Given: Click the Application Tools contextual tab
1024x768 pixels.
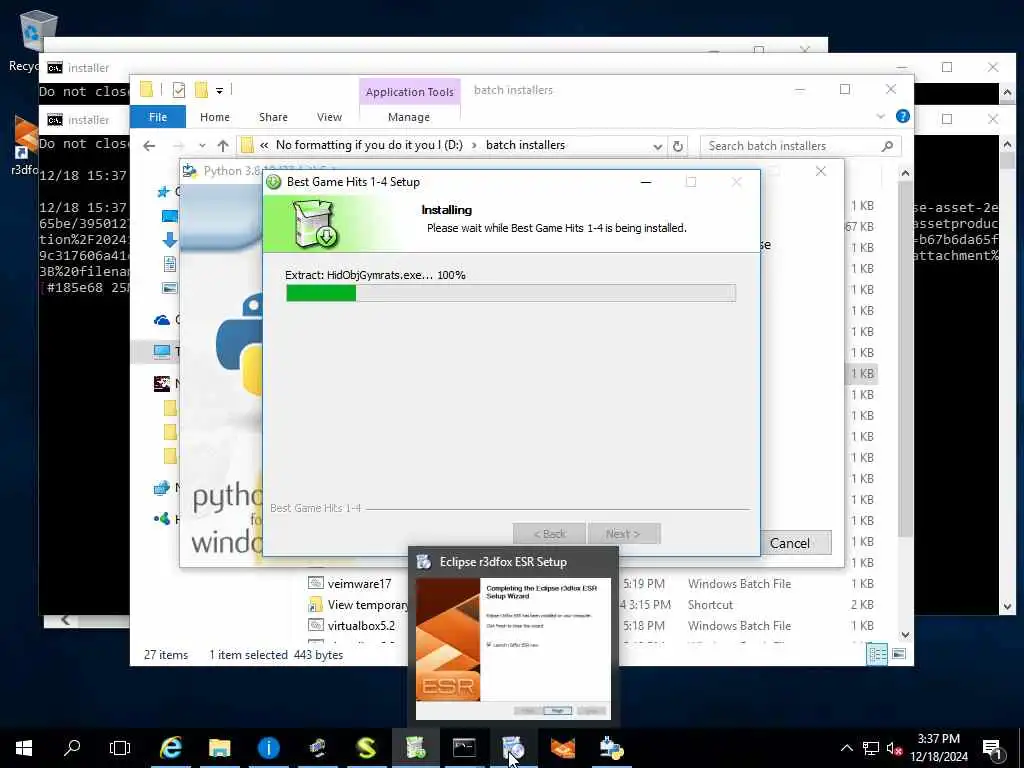Looking at the screenshot, I should pos(409,91).
